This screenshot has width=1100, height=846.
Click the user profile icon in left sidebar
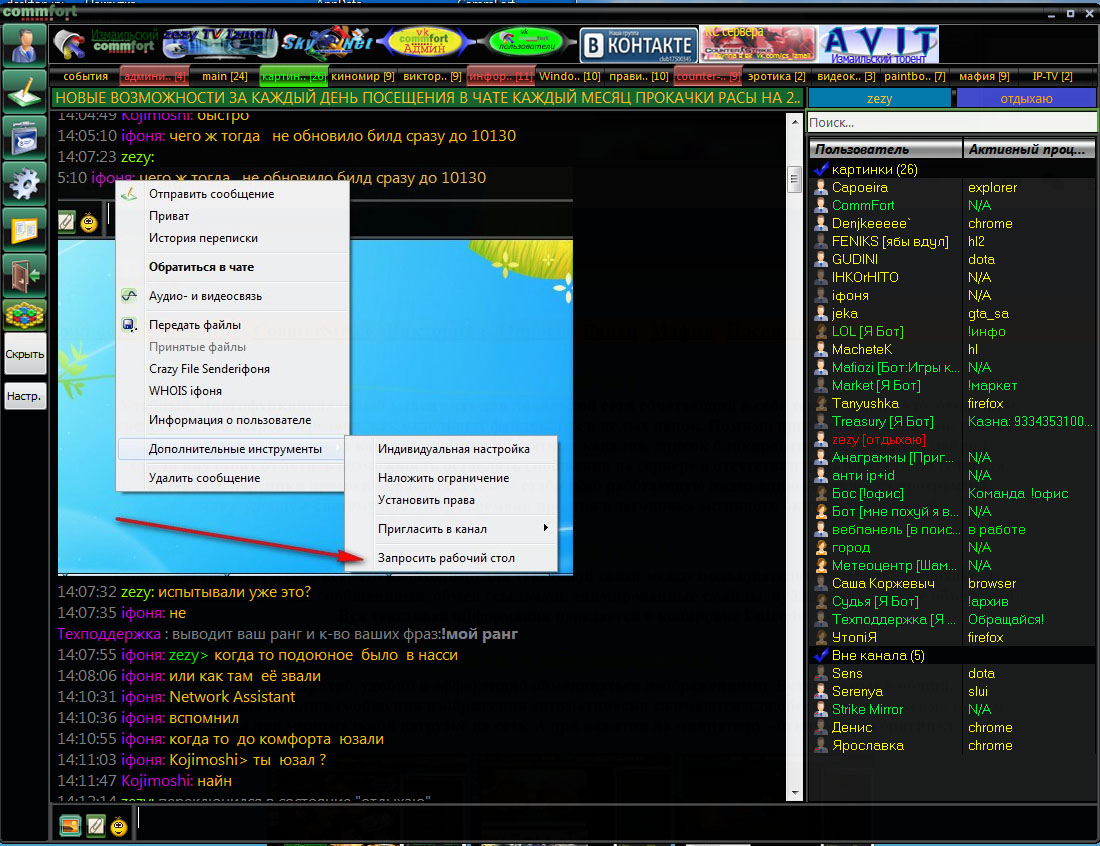[x=24, y=44]
